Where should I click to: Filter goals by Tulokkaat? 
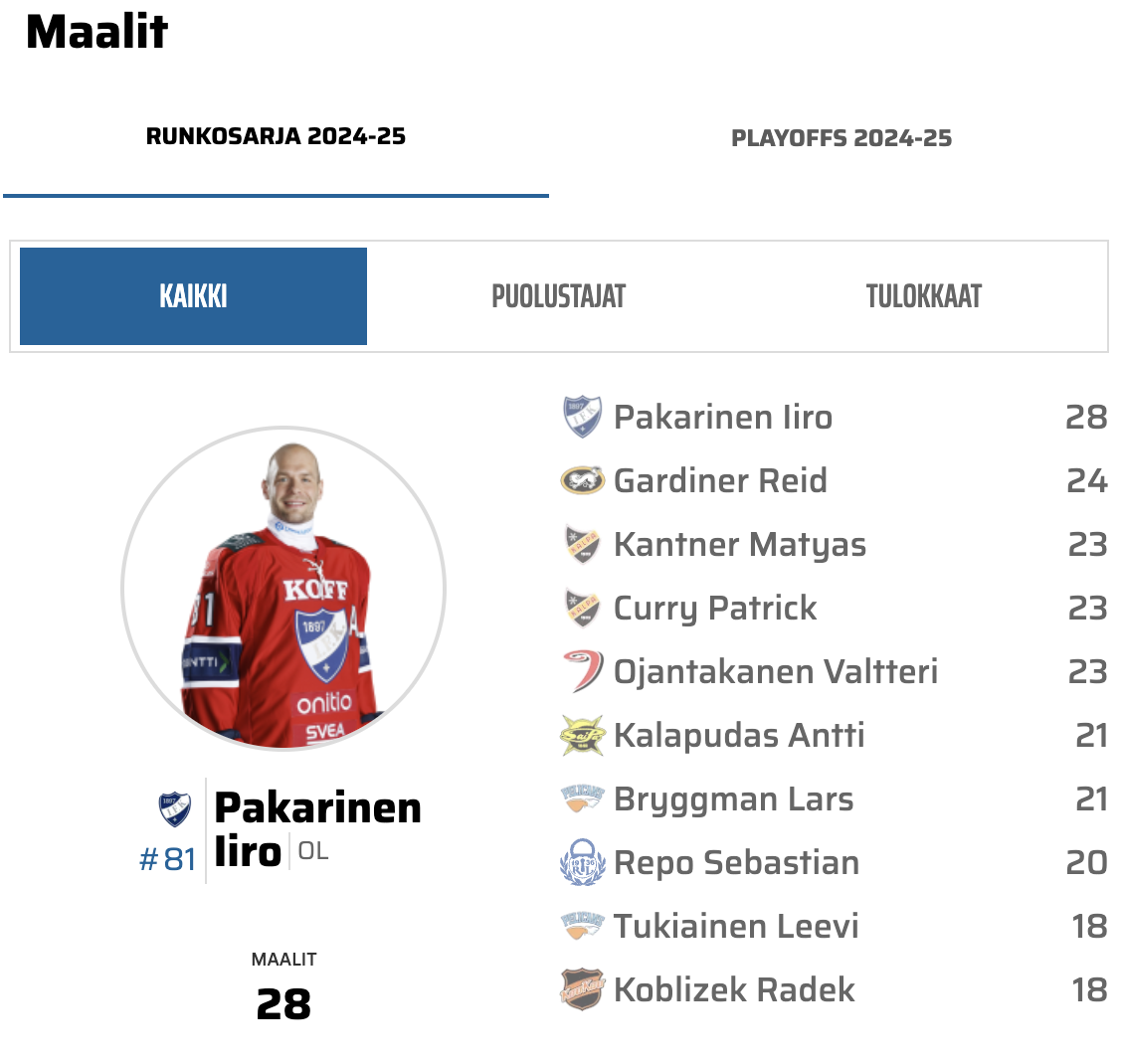coord(923,296)
